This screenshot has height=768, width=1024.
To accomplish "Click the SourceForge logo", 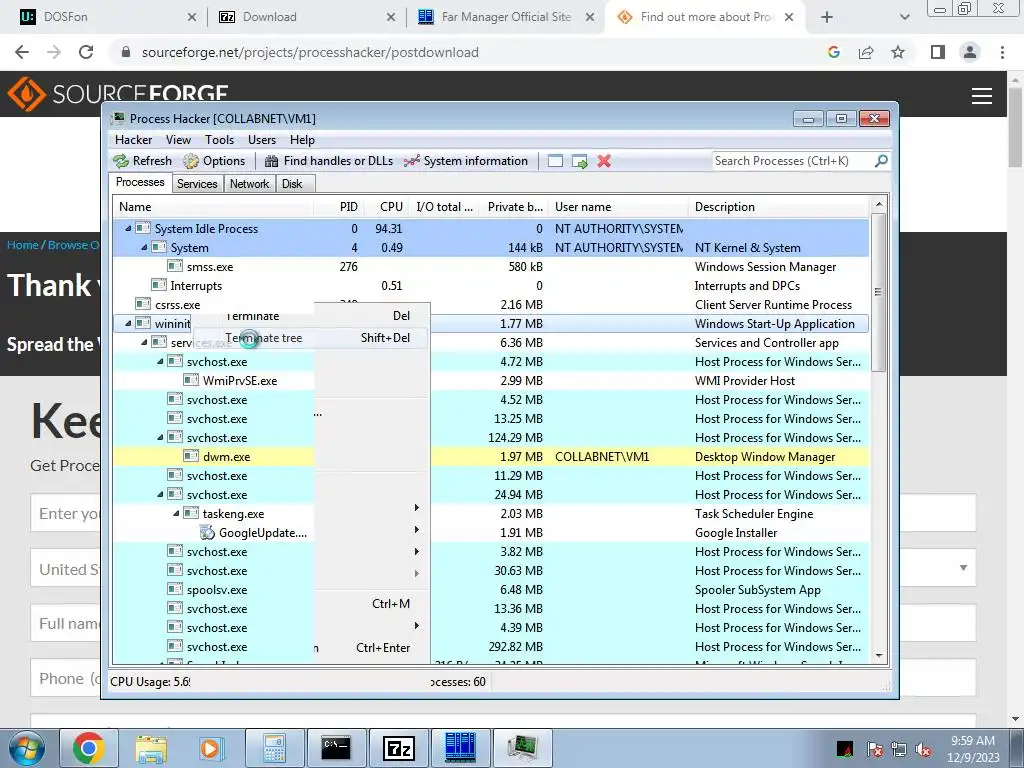I will tap(118, 93).
